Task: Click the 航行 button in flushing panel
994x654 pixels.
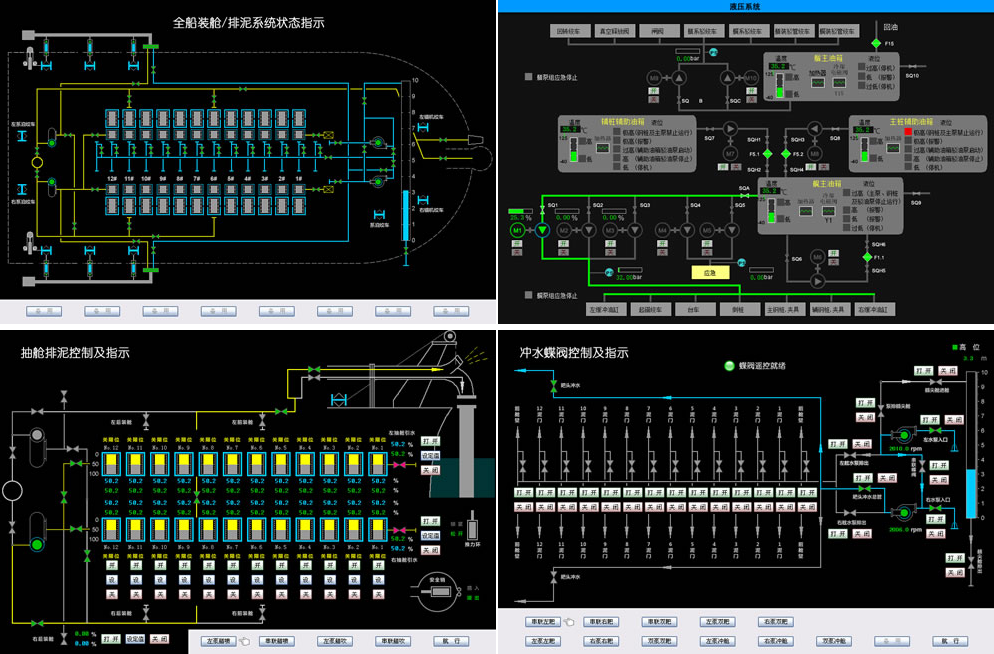Action: (950, 641)
